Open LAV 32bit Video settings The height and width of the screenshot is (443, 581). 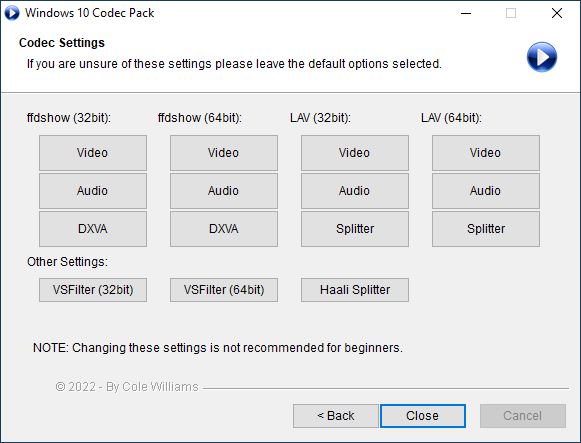(x=355, y=153)
